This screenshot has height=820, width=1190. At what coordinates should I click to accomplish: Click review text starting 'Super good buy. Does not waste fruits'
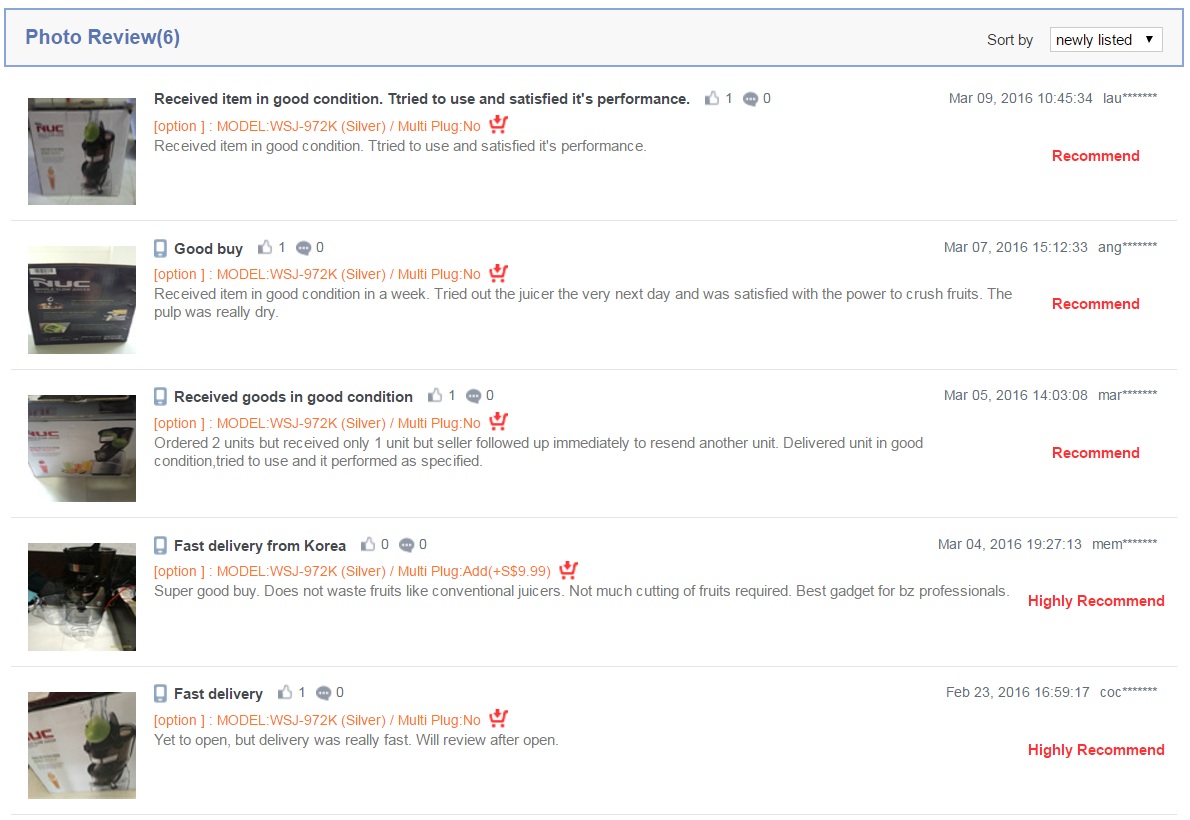tap(581, 591)
